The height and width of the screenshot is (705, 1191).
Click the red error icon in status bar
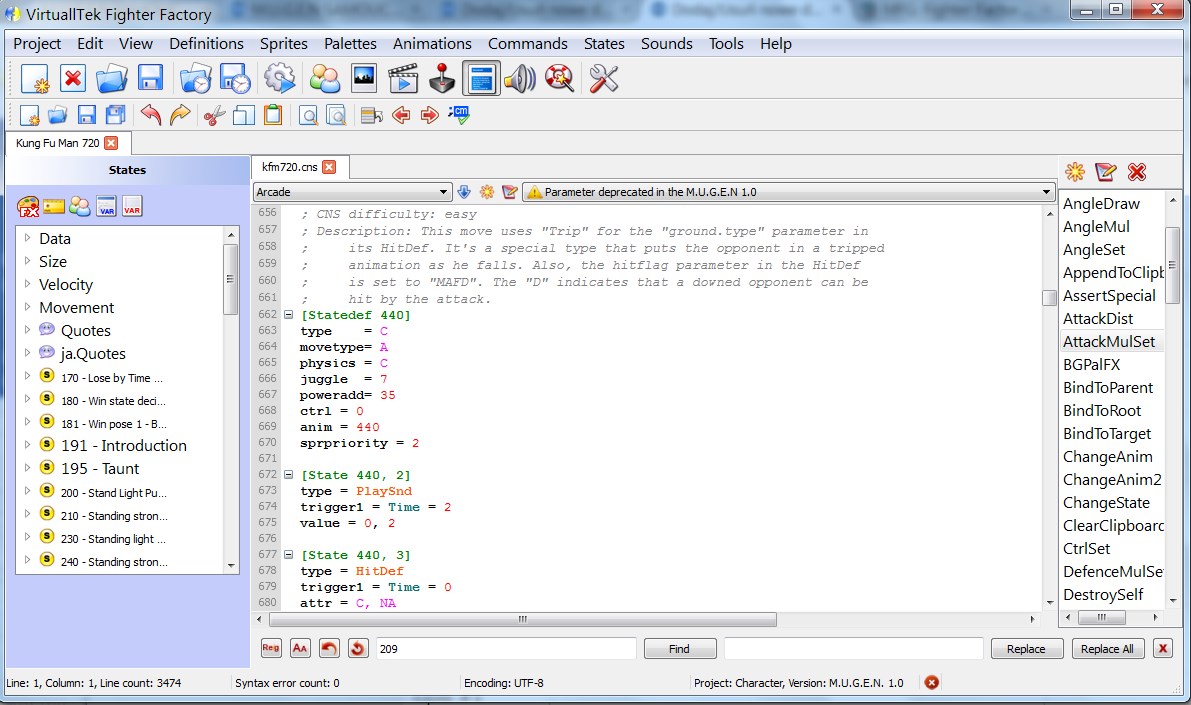(931, 682)
